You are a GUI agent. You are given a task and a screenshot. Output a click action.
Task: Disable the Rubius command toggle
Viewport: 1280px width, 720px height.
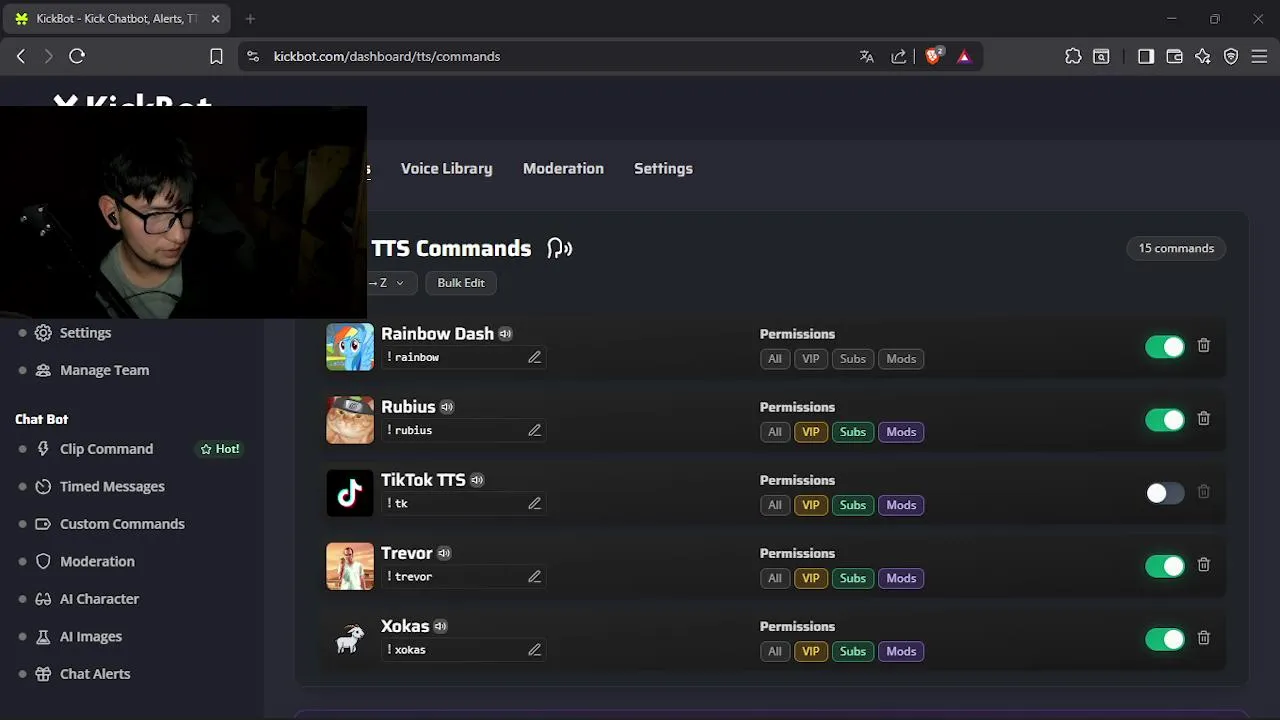click(x=1165, y=419)
